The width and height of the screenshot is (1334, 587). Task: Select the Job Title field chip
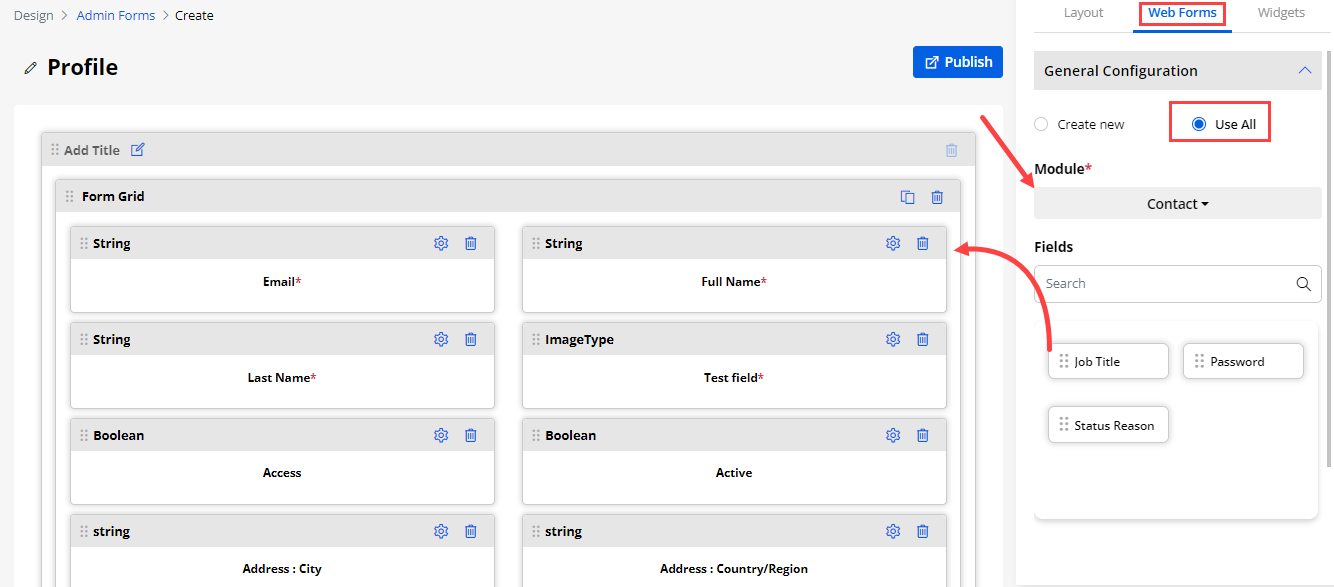pyautogui.click(x=1108, y=362)
